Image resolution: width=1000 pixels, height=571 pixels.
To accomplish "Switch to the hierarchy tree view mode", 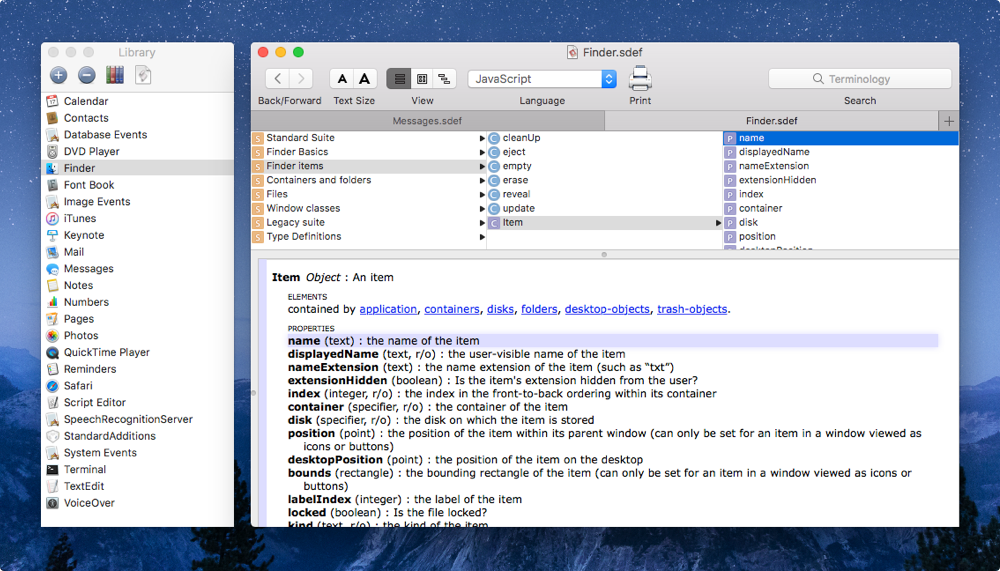I will coord(445,79).
